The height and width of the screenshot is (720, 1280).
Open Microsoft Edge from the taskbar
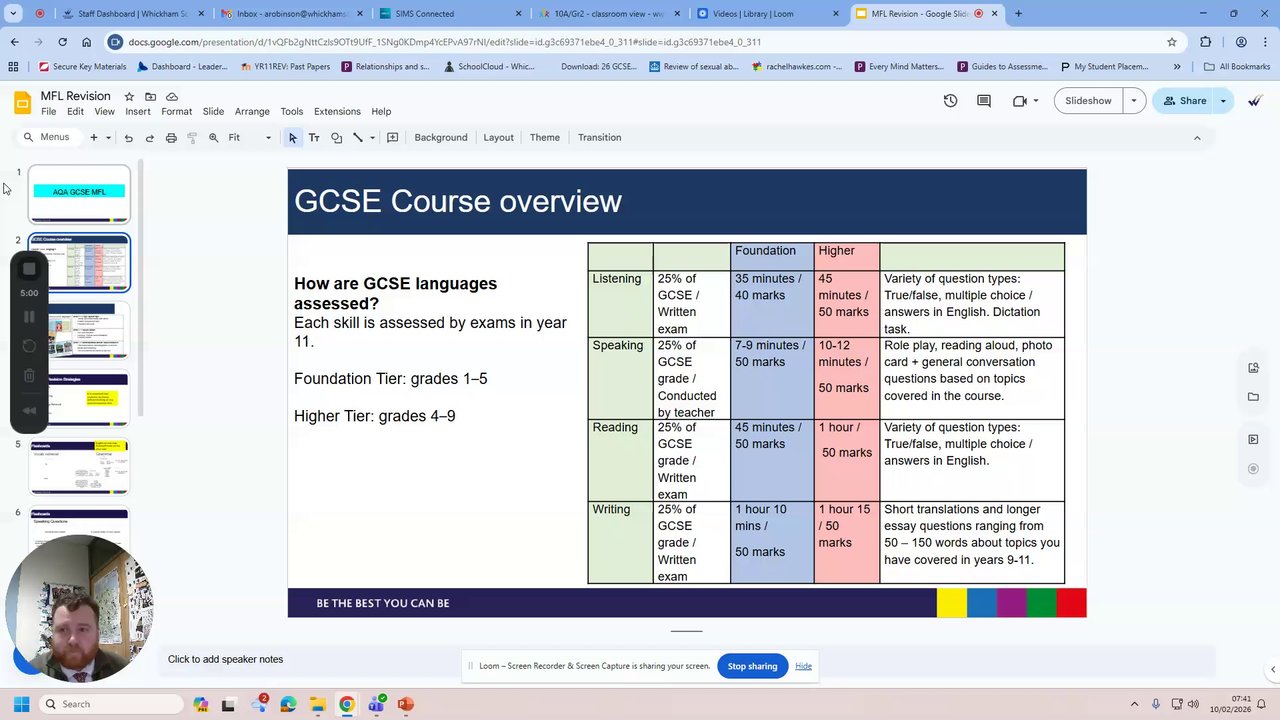coord(288,704)
